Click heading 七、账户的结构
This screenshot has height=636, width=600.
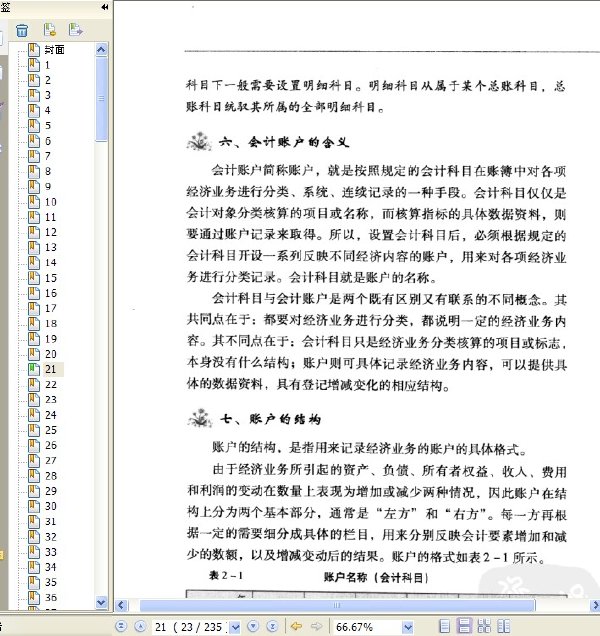coord(270,419)
